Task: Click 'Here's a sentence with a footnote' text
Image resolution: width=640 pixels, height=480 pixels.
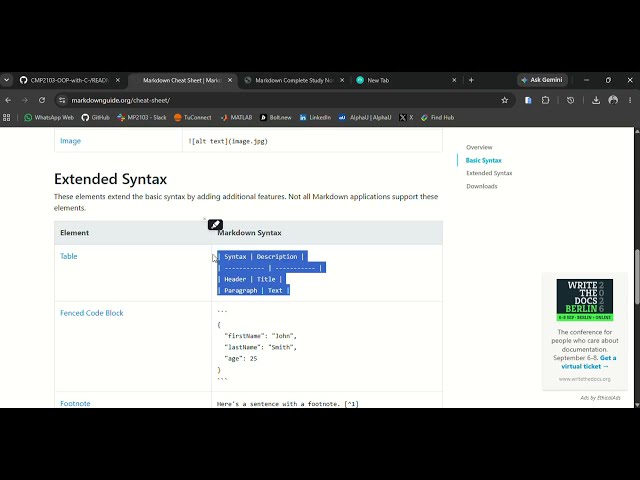Action: 279,404
